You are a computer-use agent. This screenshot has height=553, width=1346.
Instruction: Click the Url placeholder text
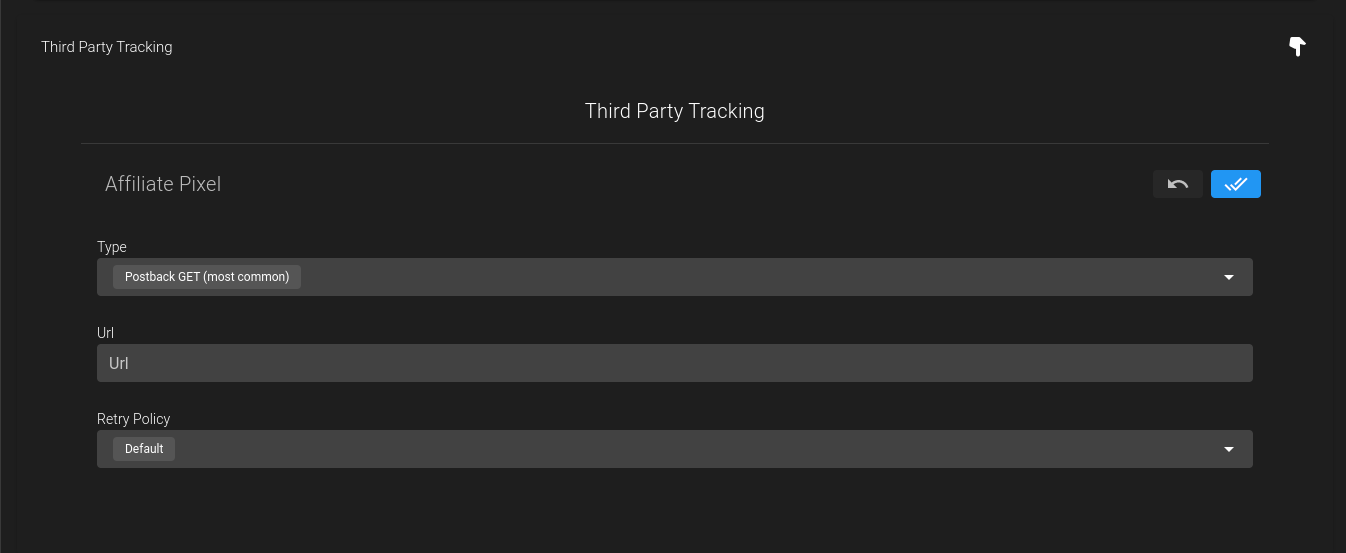[x=119, y=363]
